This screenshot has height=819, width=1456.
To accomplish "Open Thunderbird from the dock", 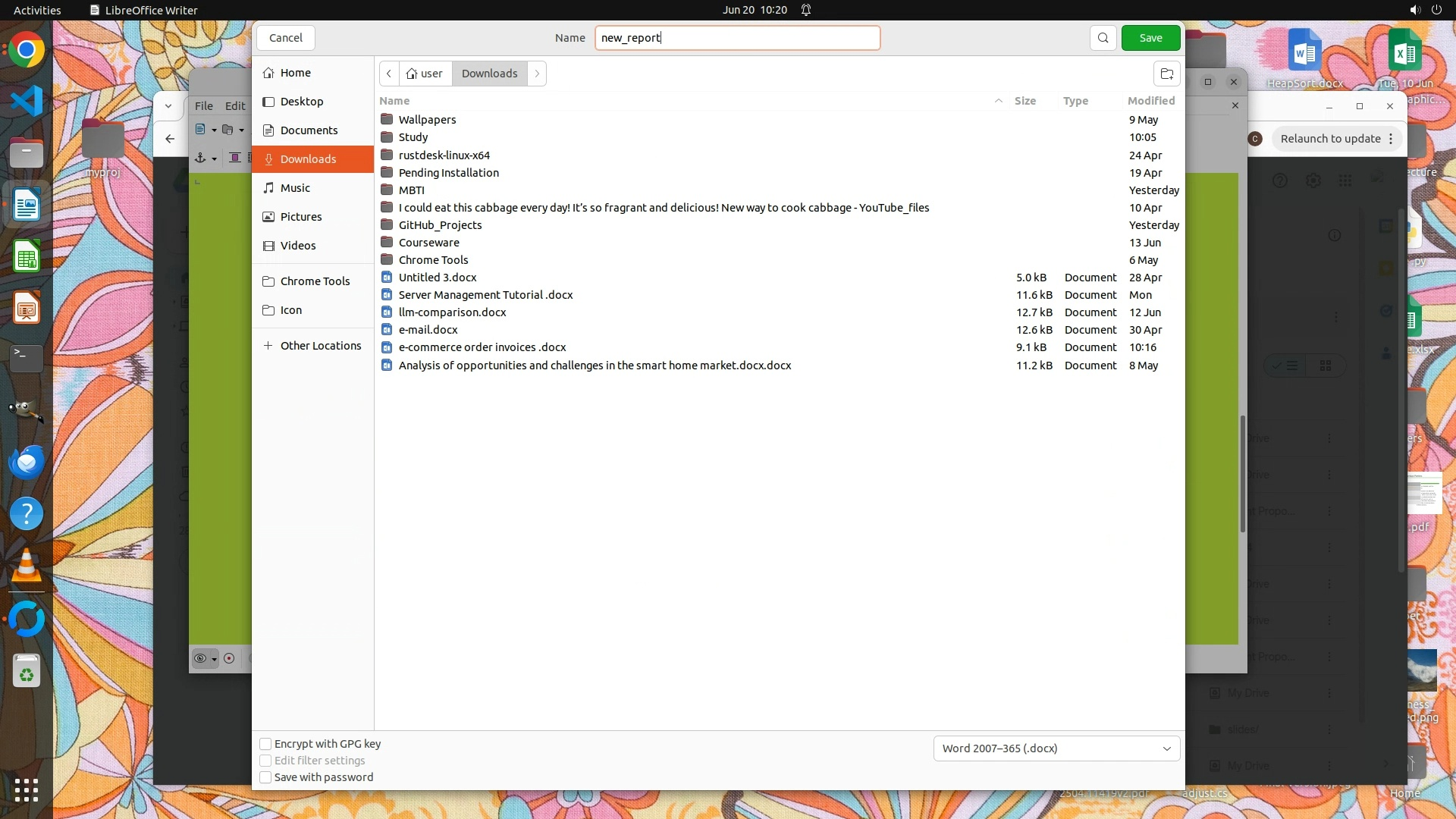I will point(27,462).
